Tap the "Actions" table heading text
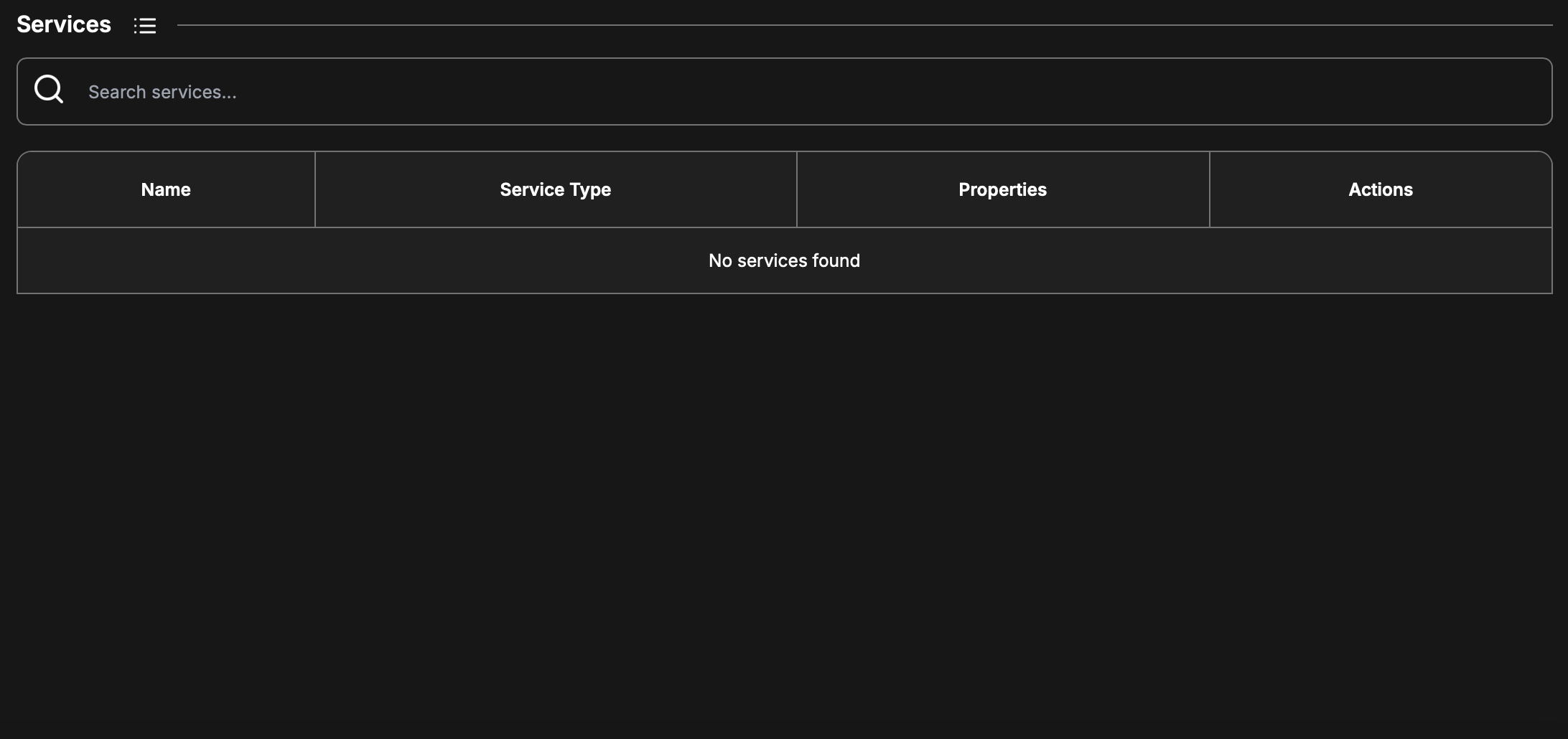1568x739 pixels. (x=1380, y=189)
